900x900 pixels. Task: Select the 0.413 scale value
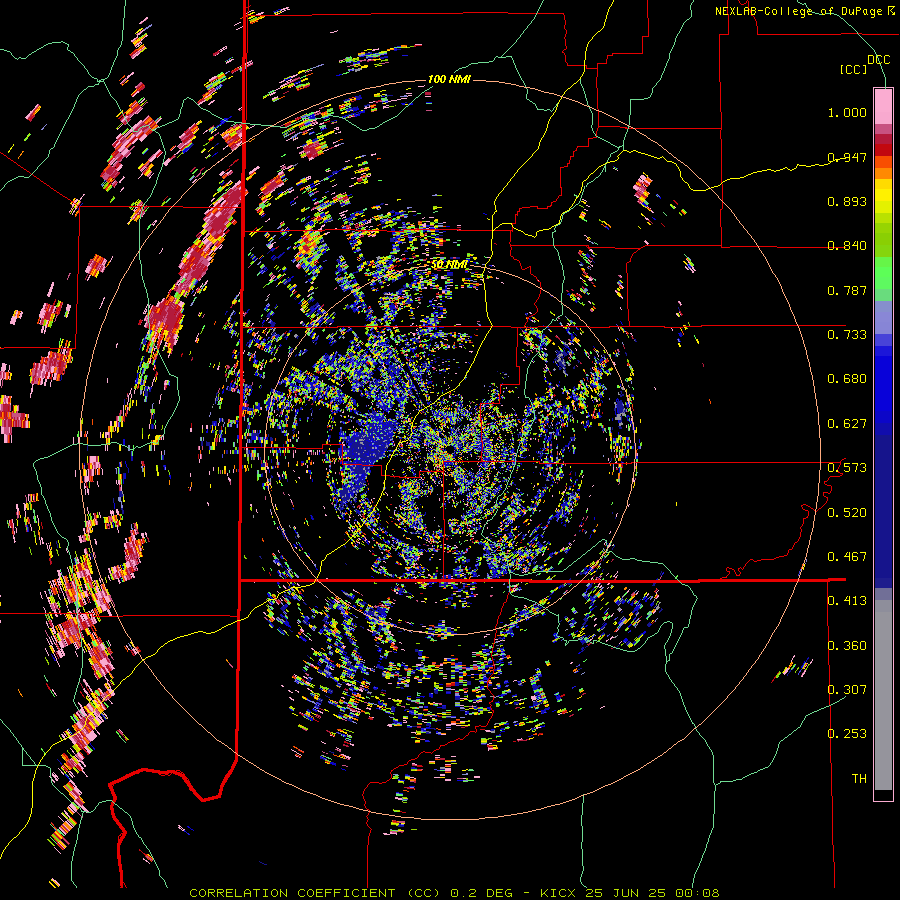tap(847, 600)
